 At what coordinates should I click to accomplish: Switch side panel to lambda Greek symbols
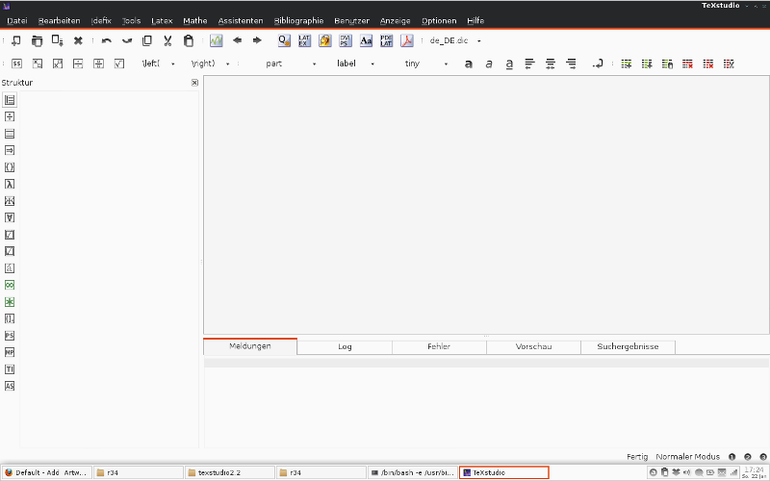pos(9,184)
